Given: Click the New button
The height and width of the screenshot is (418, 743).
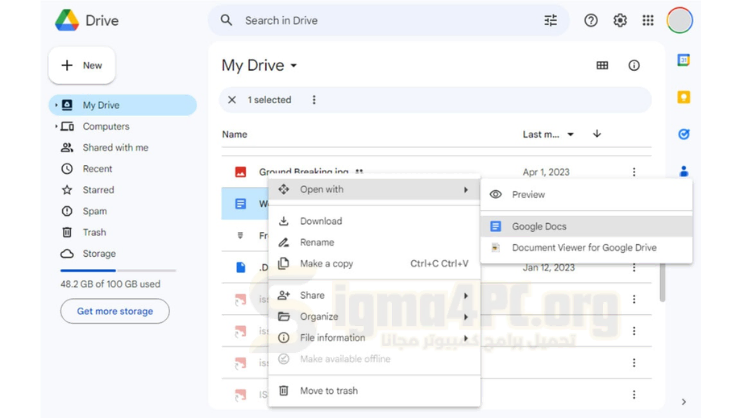Looking at the screenshot, I should click(x=82, y=65).
